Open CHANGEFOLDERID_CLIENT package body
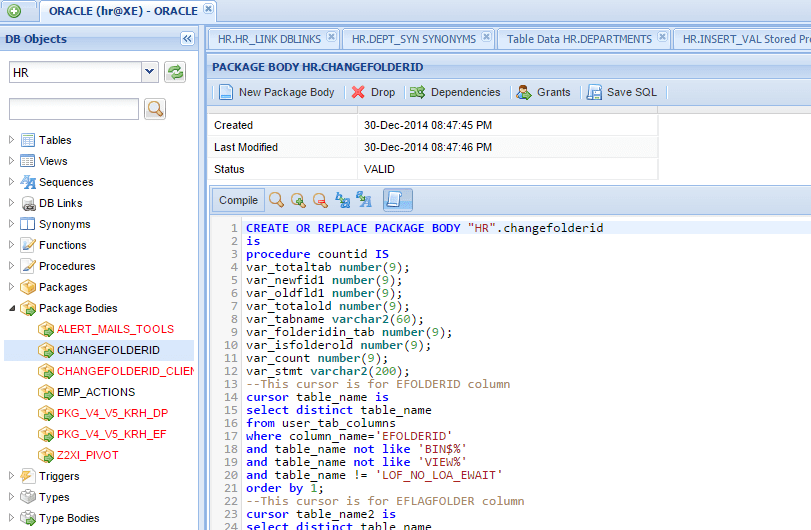The image size is (811, 530). pos(125,371)
